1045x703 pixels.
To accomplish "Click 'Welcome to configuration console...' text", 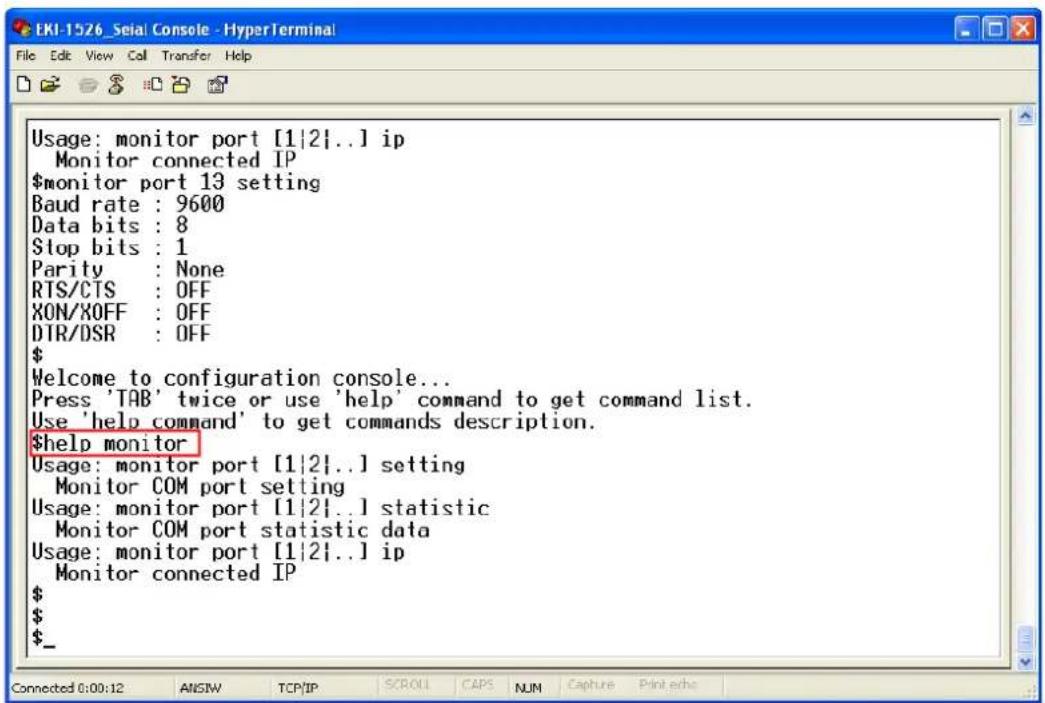I will [x=241, y=378].
